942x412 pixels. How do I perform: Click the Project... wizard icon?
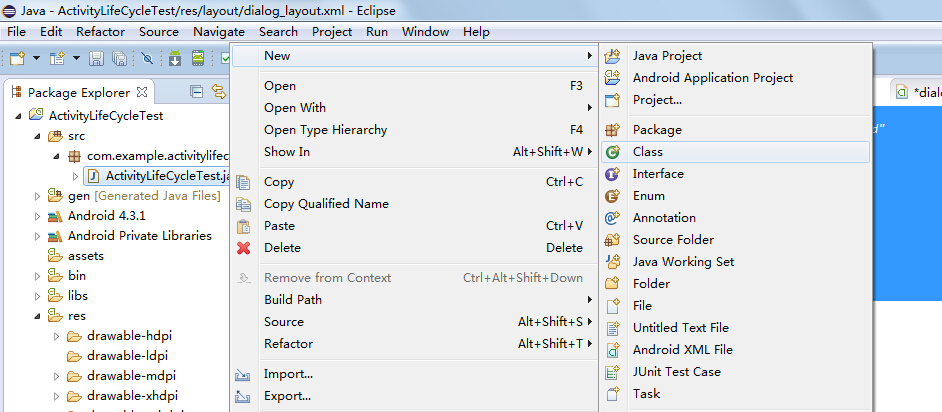point(612,100)
